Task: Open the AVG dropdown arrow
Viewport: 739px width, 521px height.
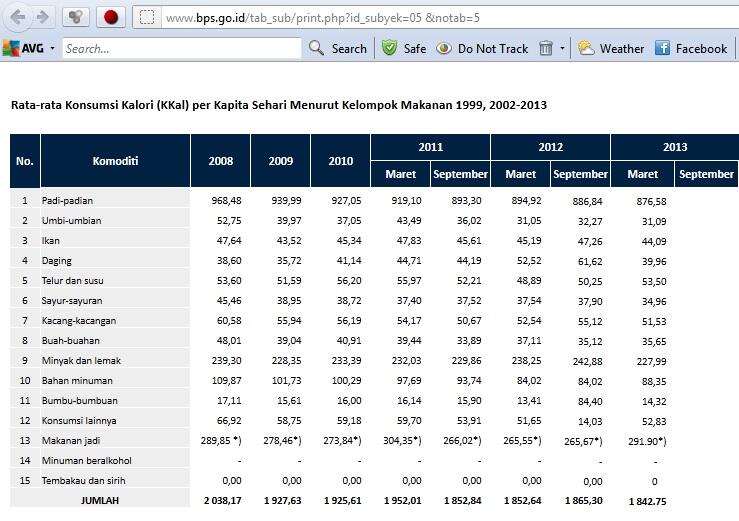Action: (x=52, y=49)
